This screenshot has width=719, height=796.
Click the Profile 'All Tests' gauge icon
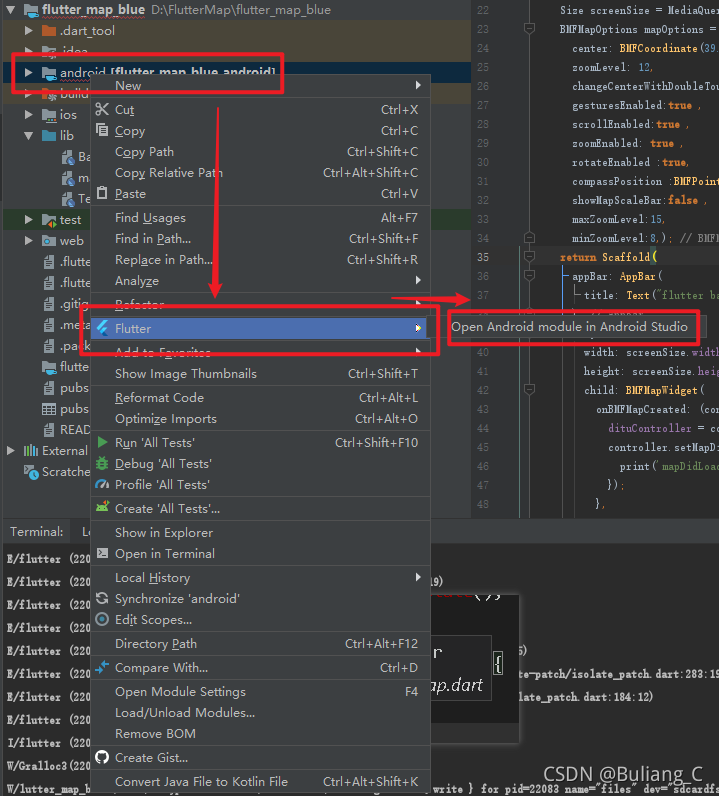point(102,484)
